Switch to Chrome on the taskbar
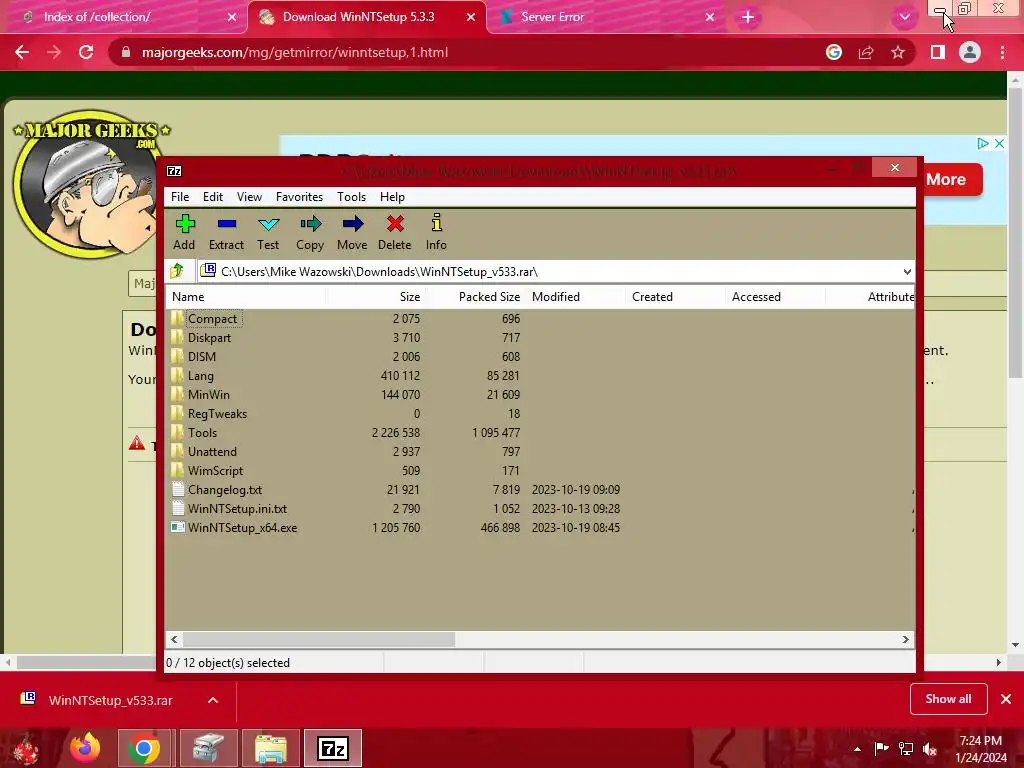Viewport: 1024px width, 768px height. [144, 748]
